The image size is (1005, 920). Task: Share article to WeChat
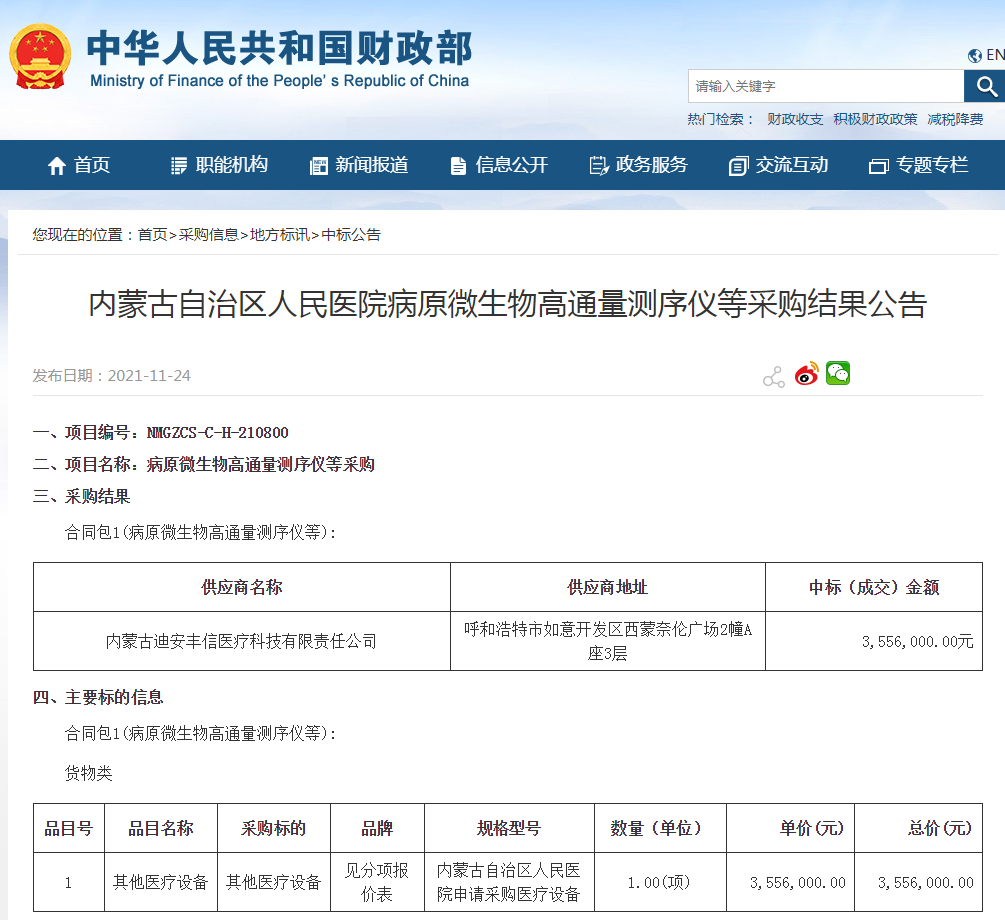pyautogui.click(x=838, y=373)
